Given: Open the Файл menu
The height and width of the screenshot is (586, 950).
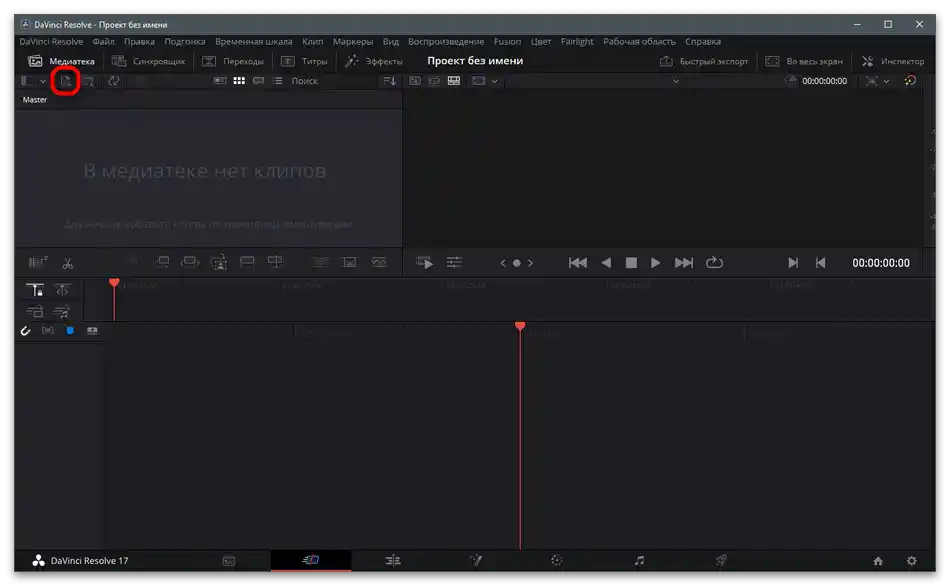Looking at the screenshot, I should coord(104,42).
